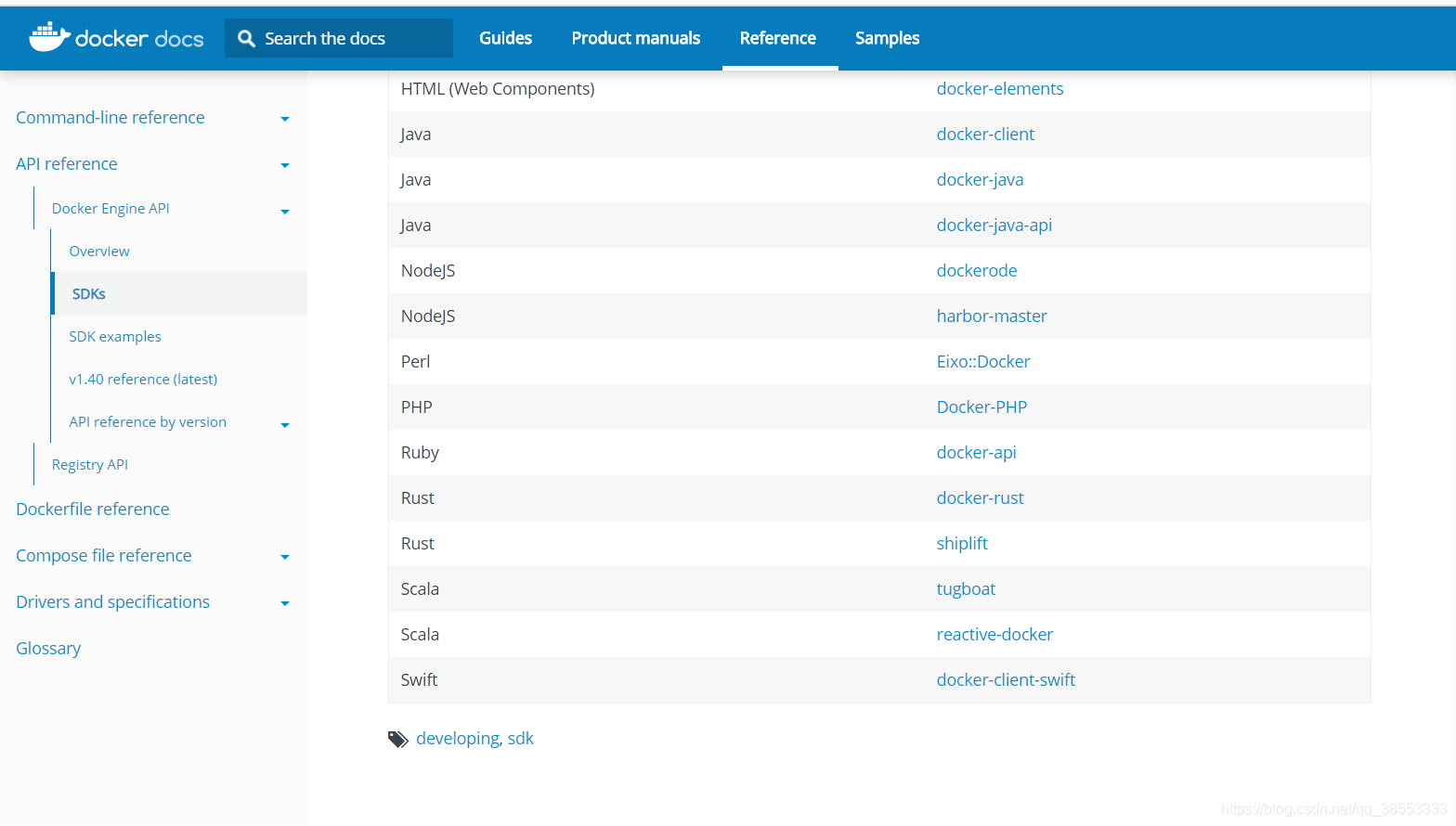
Task: Select Scala cell beside tugboat
Action: click(420, 589)
